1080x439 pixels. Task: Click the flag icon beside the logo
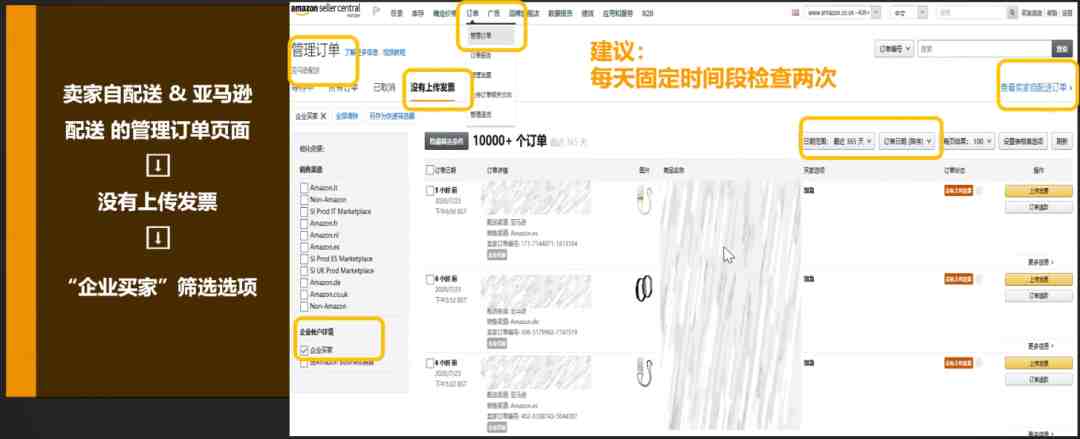(376, 12)
